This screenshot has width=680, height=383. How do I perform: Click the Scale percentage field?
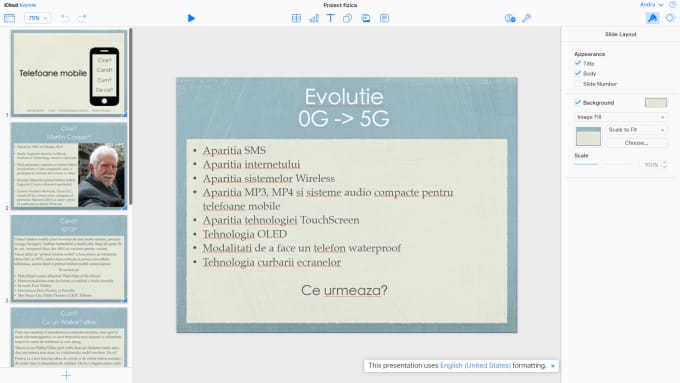[650, 165]
